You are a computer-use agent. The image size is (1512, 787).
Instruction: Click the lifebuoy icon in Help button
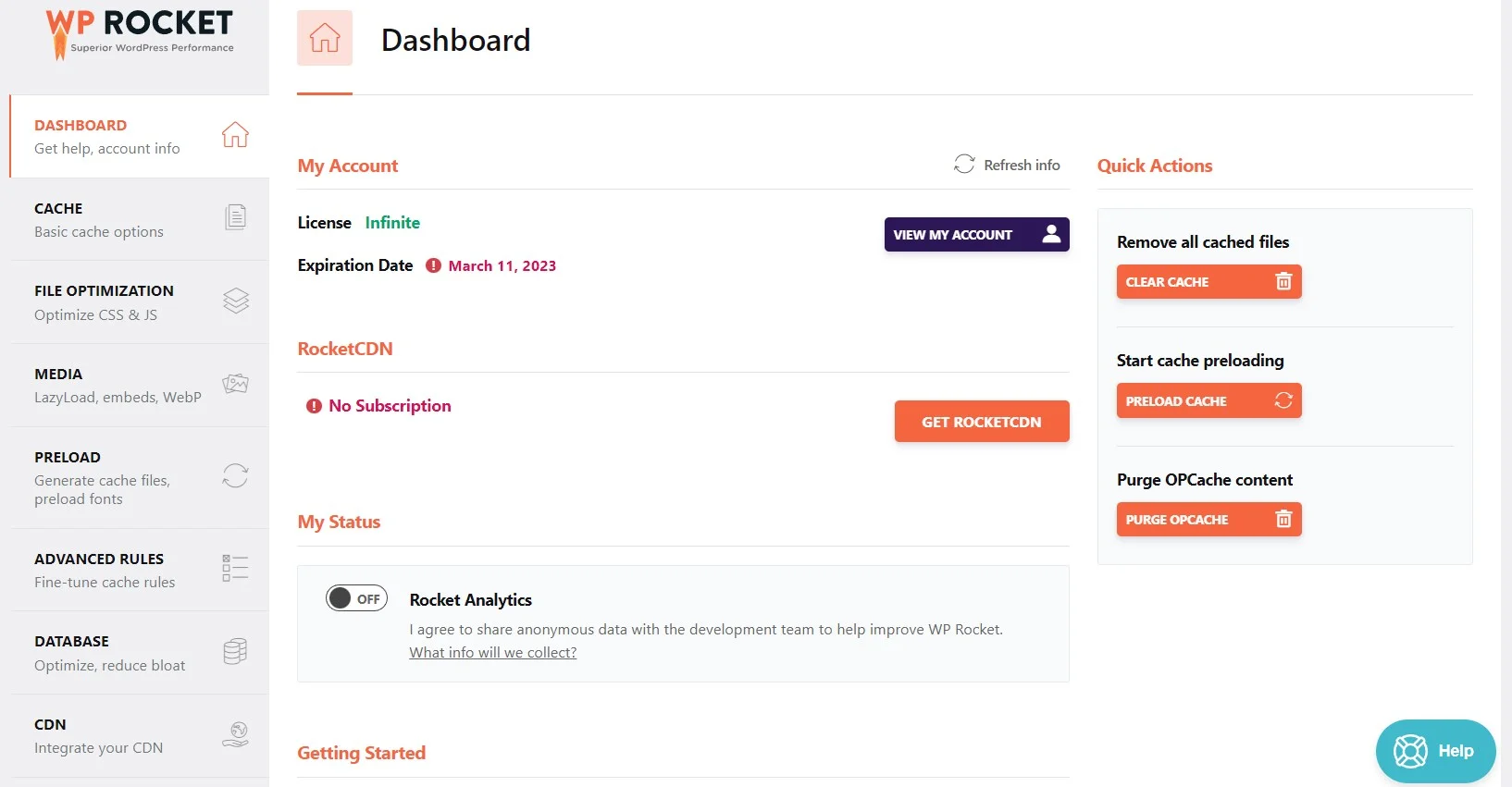(1410, 751)
